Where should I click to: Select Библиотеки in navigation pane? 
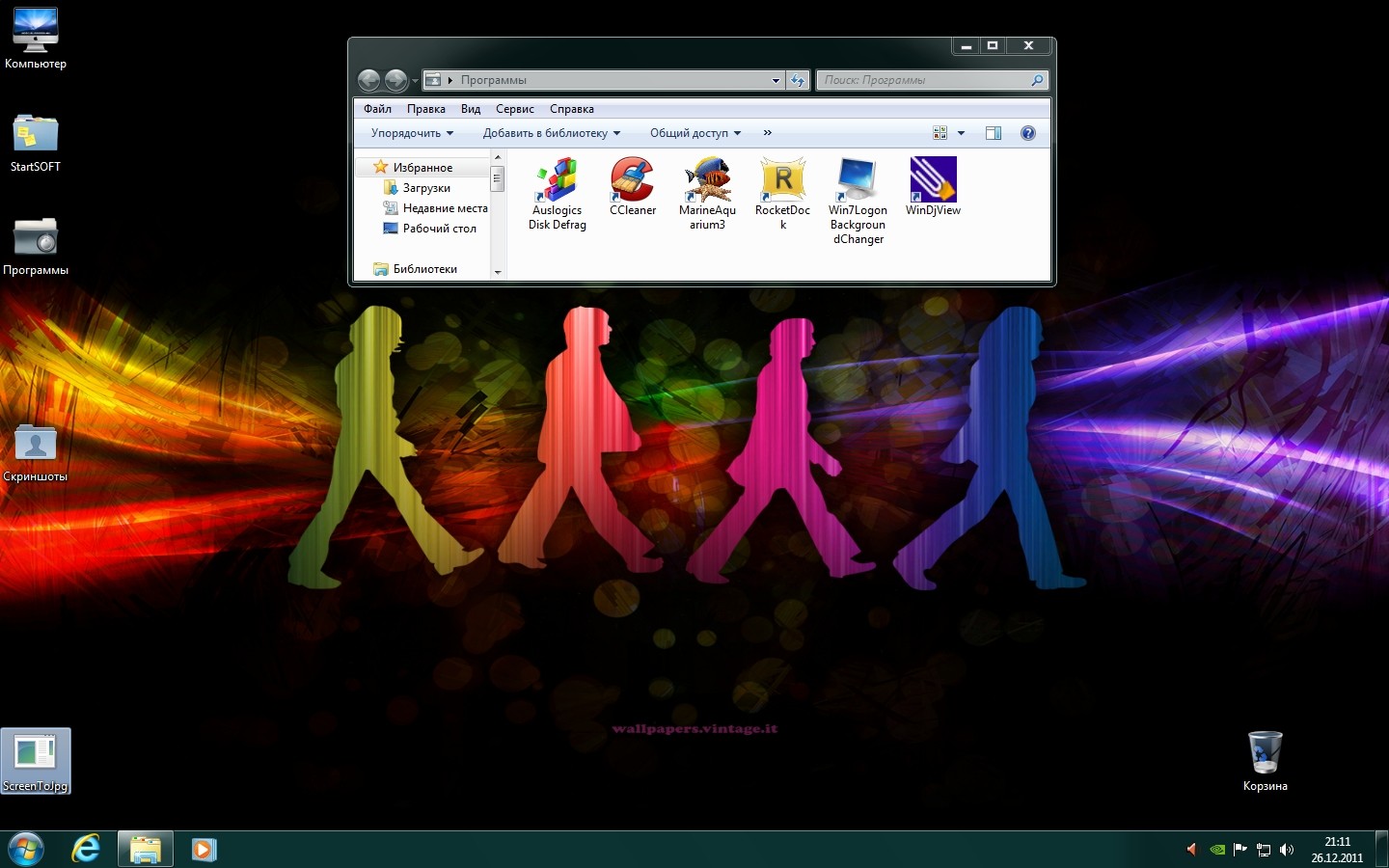point(424,269)
